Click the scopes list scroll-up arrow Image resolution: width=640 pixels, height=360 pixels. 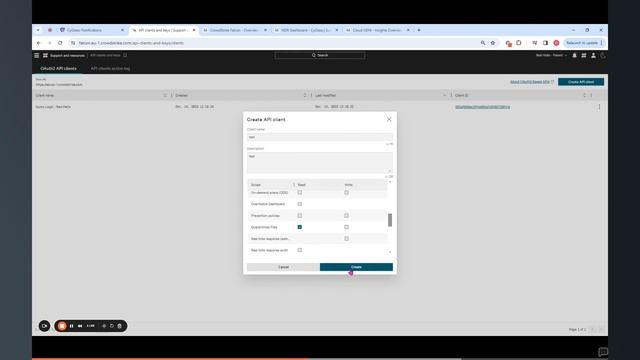point(390,182)
